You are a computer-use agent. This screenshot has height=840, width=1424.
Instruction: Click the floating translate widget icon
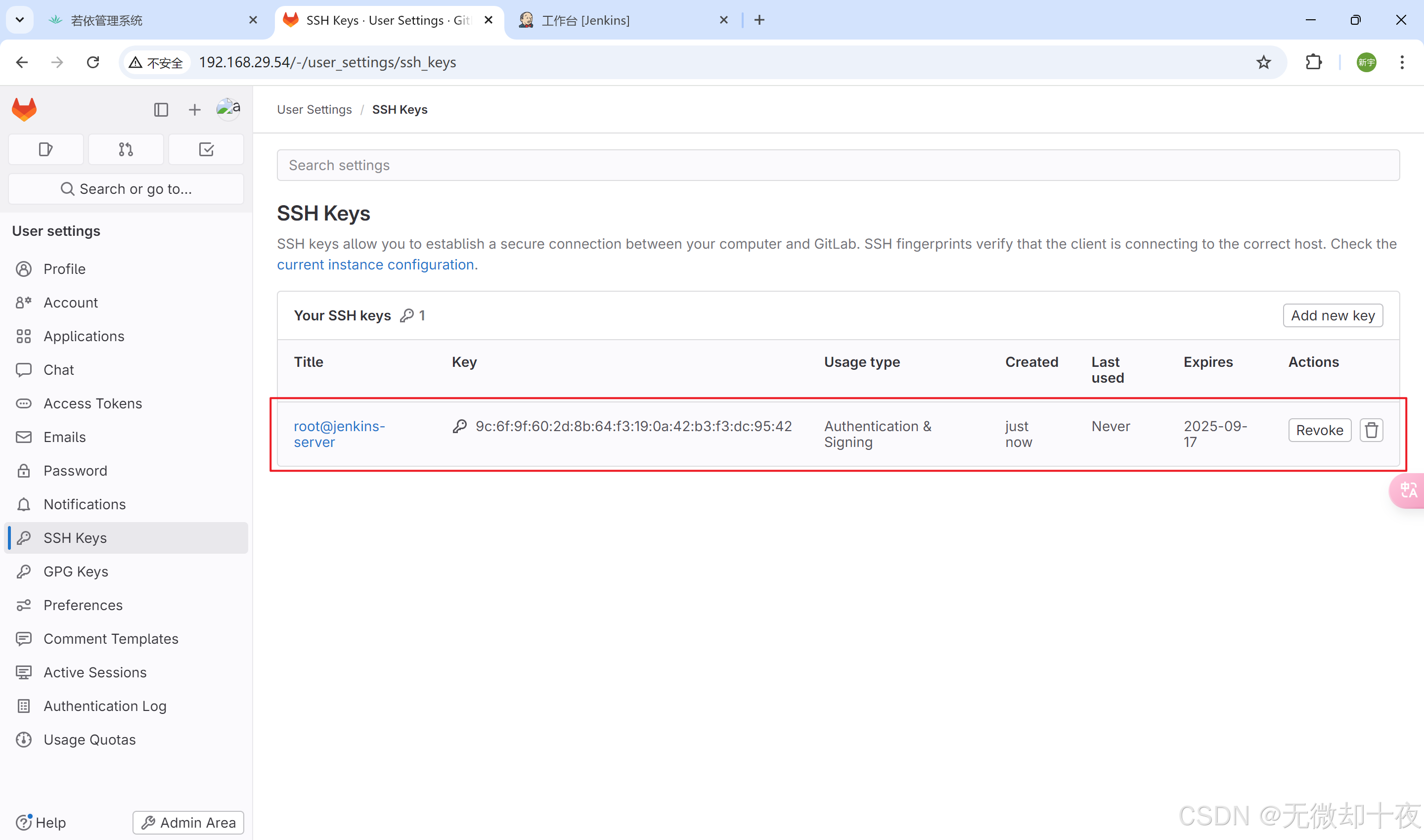[x=1408, y=489]
